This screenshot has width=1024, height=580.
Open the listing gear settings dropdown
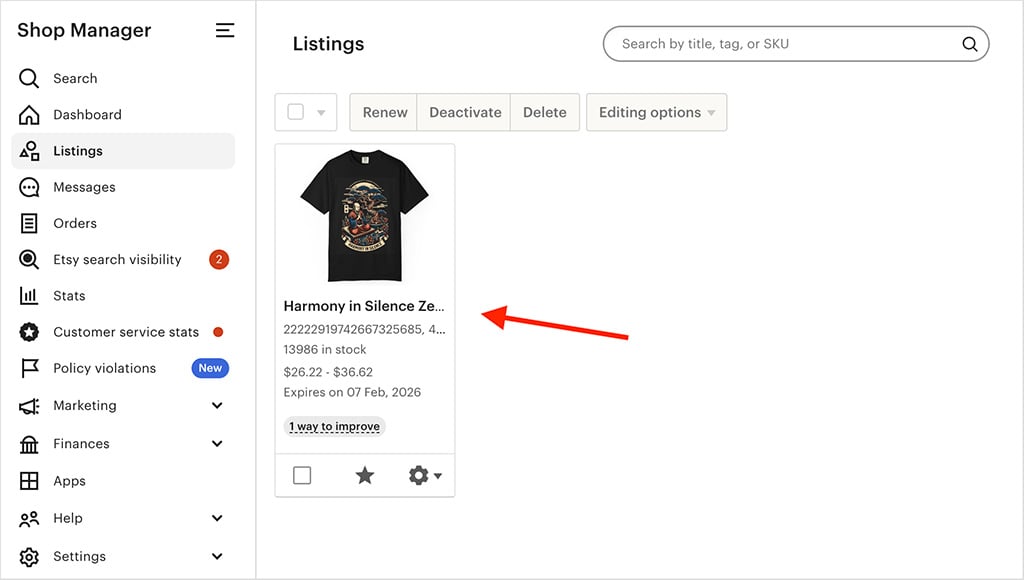425,476
